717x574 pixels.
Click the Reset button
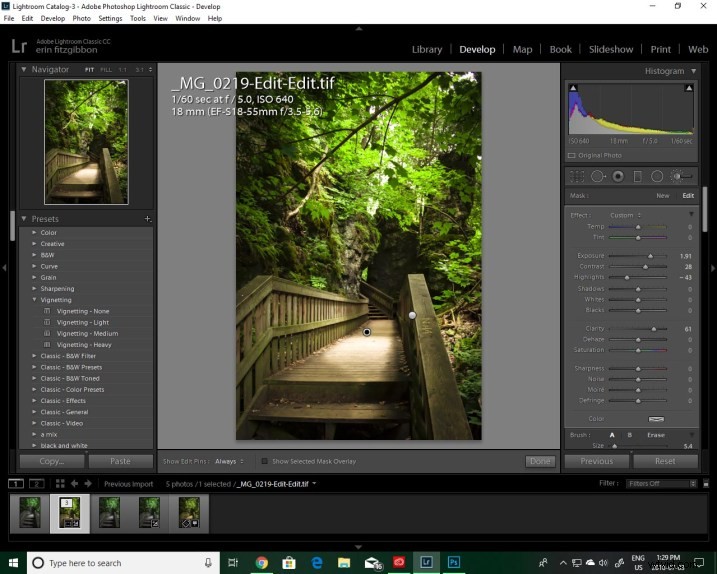click(x=665, y=461)
